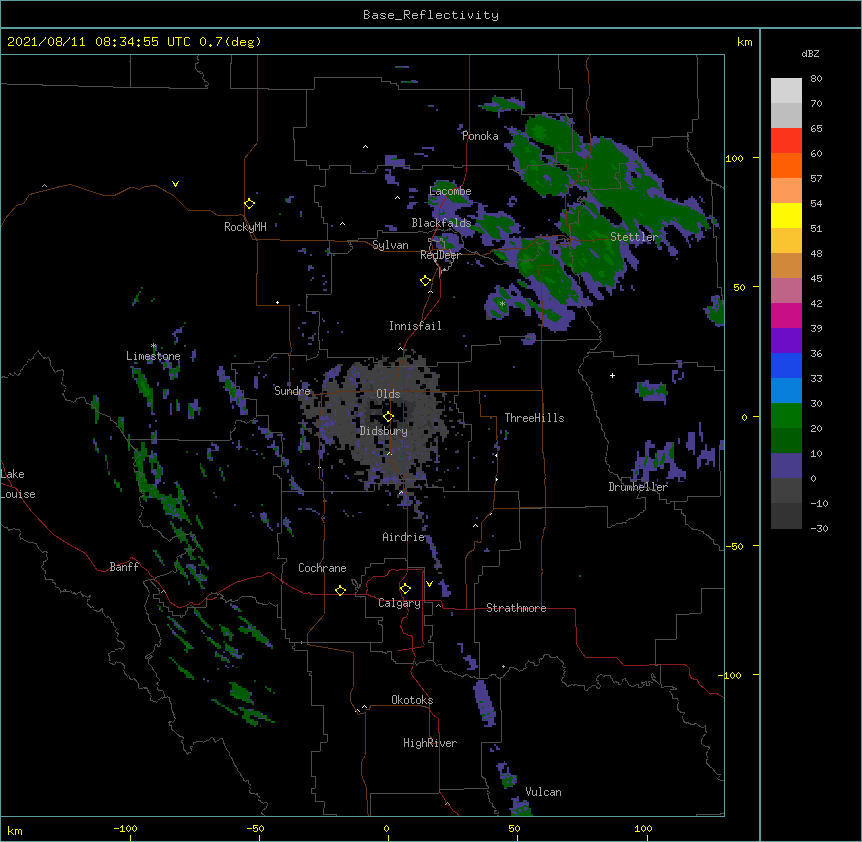The image size is (862, 842).
Task: Click the Sylvan label
Action: click(x=390, y=245)
